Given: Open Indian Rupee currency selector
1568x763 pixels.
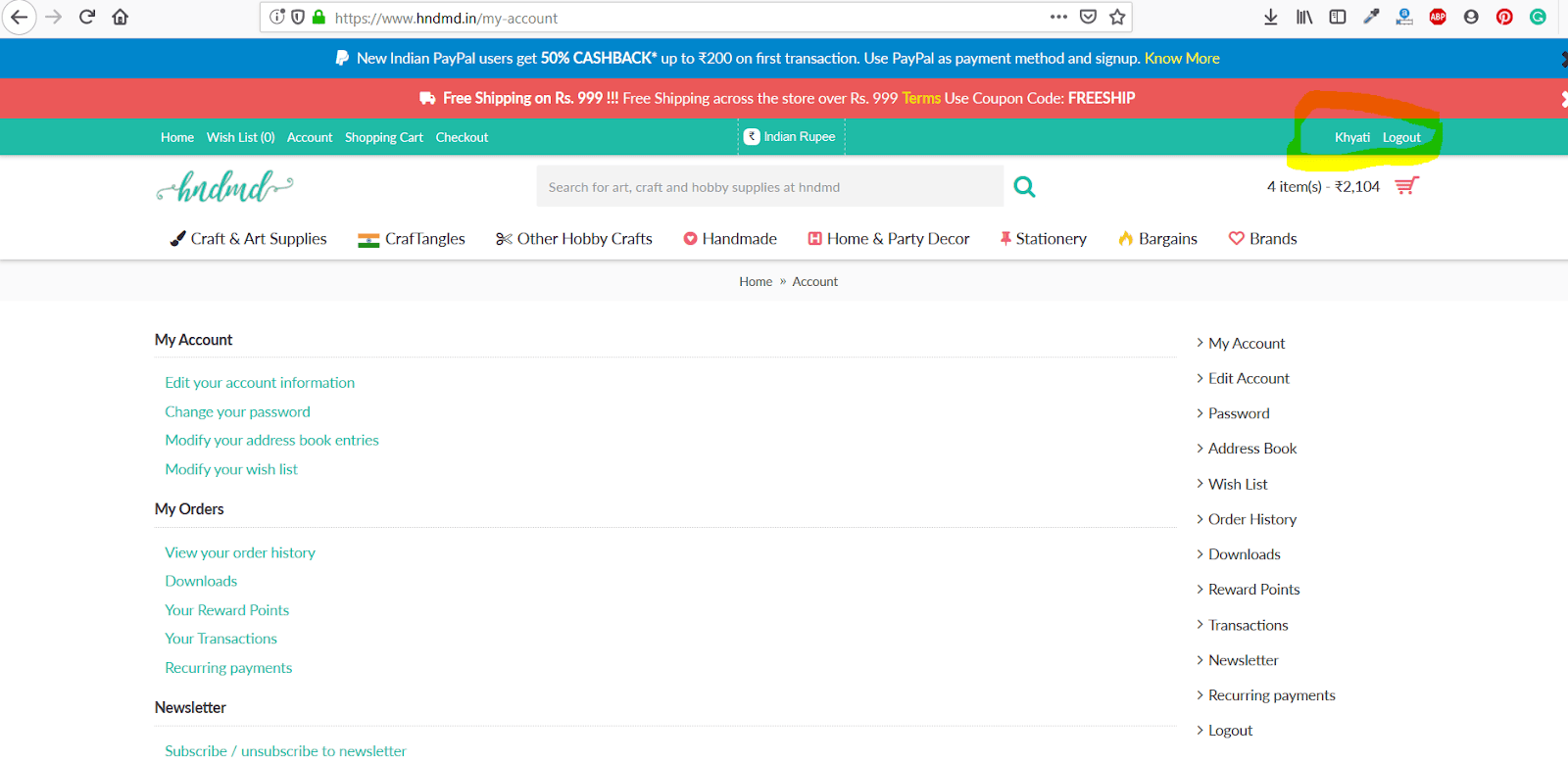Looking at the screenshot, I should [x=790, y=137].
